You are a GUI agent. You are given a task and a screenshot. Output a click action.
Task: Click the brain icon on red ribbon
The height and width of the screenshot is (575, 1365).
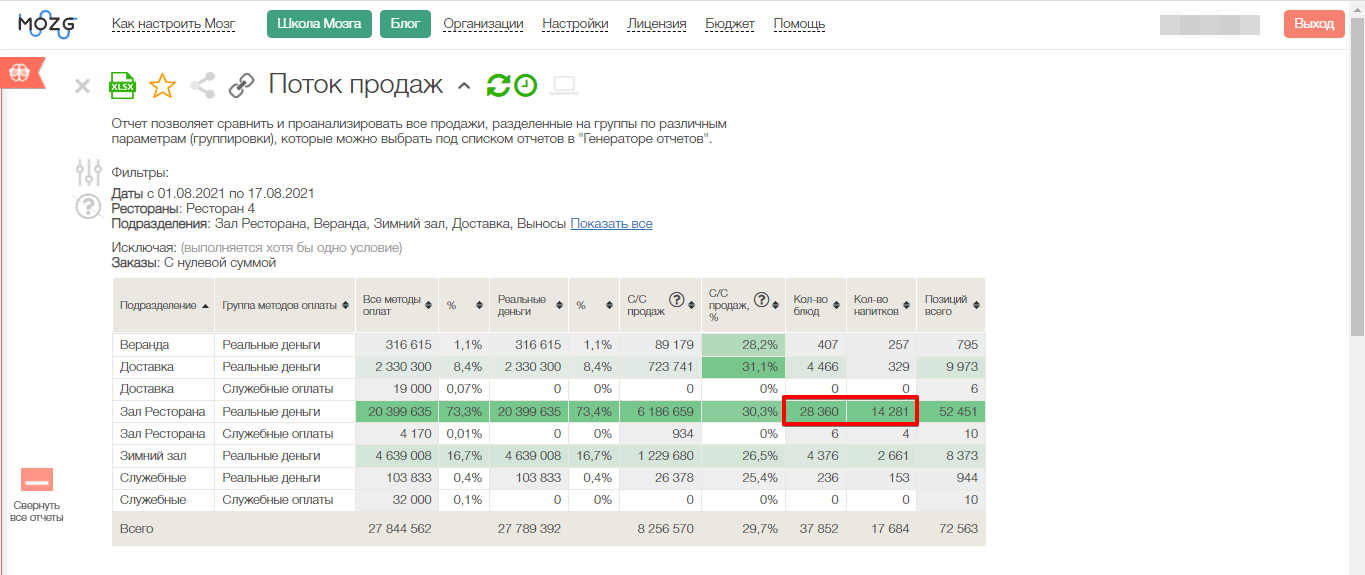[18, 73]
